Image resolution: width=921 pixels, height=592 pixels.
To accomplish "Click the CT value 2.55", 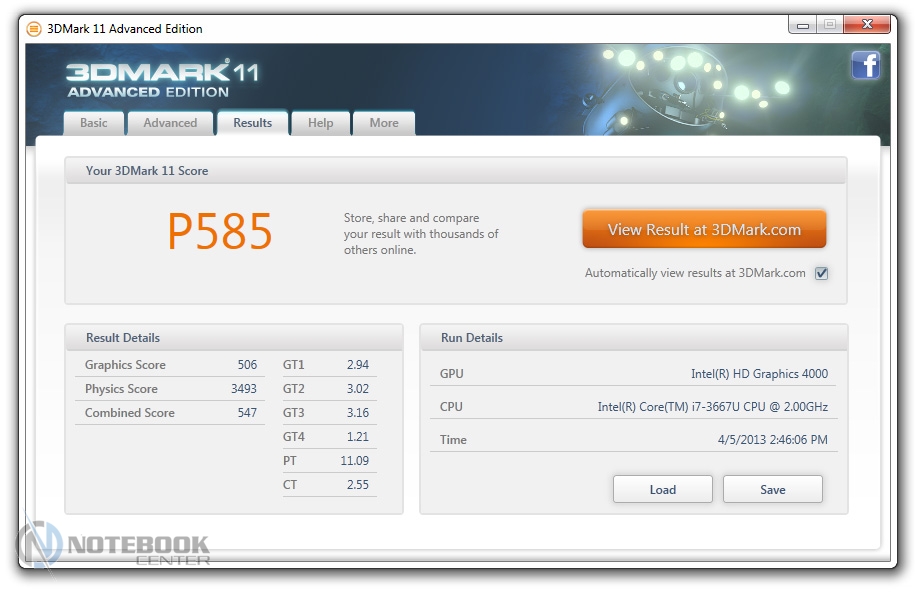I will tap(358, 485).
